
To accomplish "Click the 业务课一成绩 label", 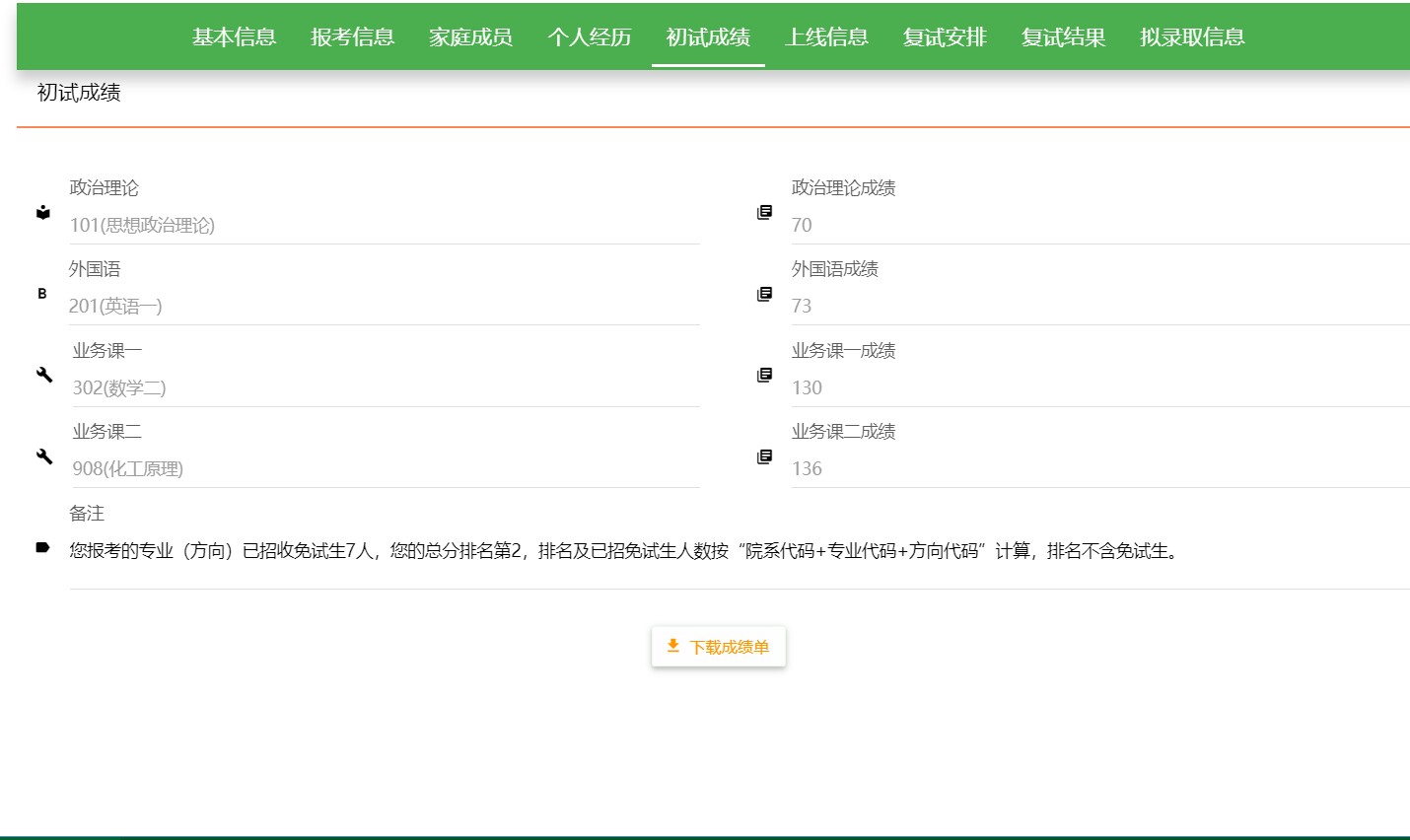I will click(843, 350).
